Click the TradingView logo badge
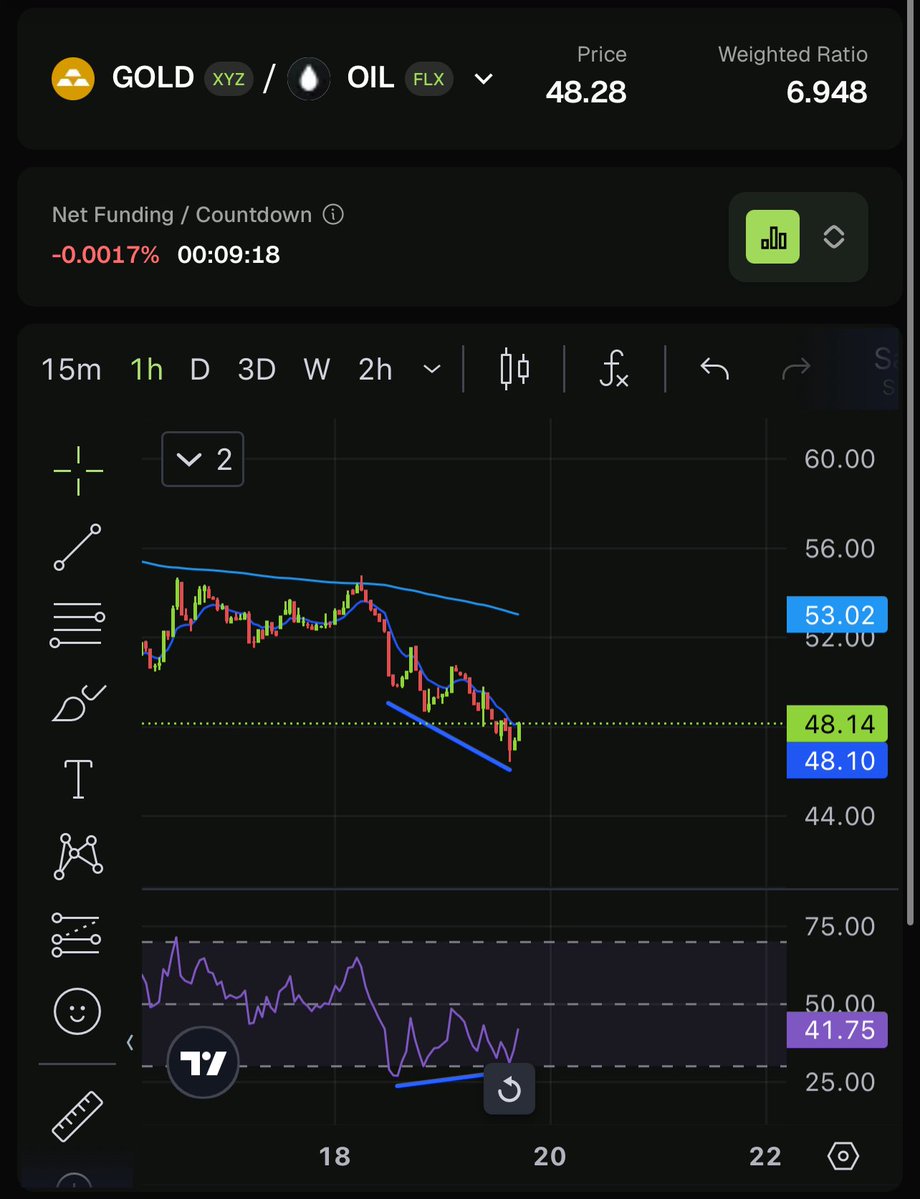 [203, 1063]
